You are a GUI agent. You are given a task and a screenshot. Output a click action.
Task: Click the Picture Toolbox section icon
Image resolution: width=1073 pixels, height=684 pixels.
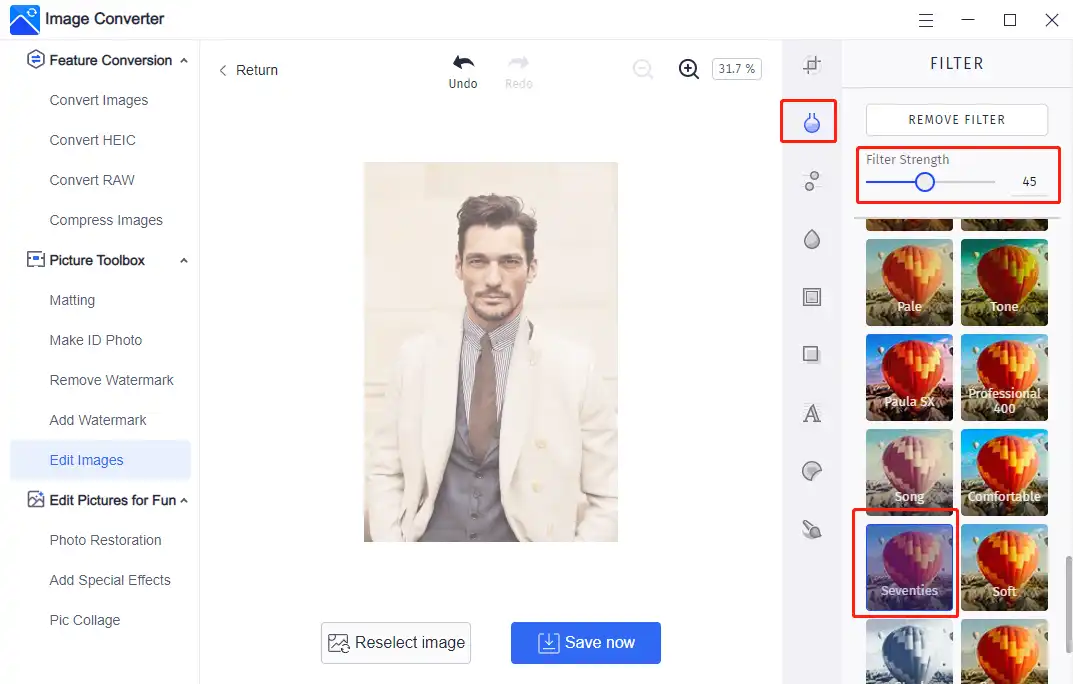pyautogui.click(x=36, y=259)
